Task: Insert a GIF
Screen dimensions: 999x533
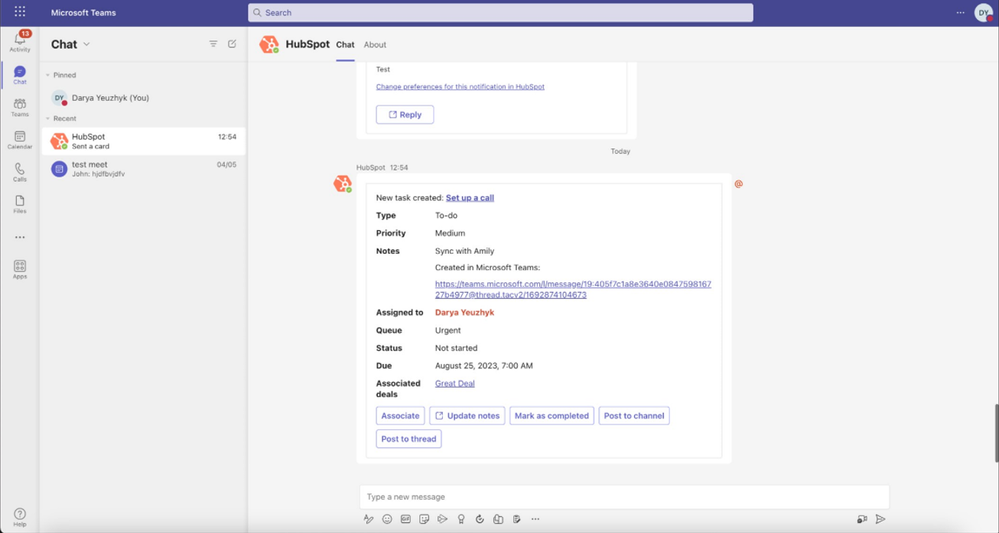Action: click(x=405, y=519)
